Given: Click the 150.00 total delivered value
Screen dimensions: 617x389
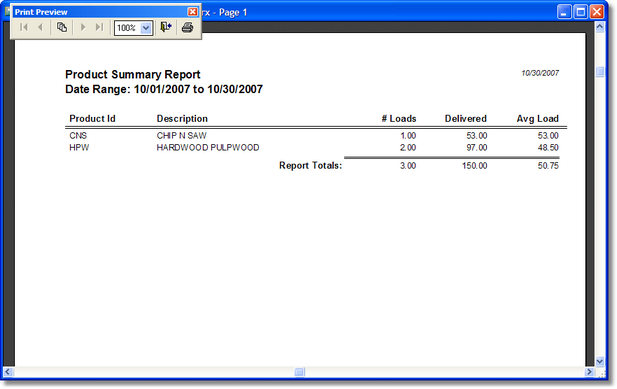Looking at the screenshot, I should coord(475,166).
